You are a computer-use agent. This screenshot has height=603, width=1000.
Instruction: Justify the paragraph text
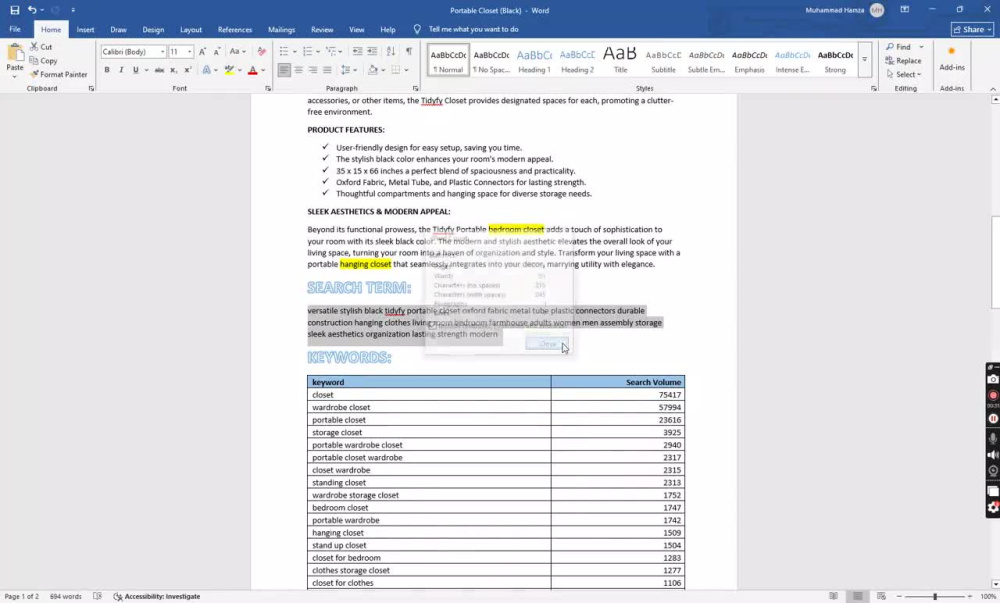coord(327,70)
